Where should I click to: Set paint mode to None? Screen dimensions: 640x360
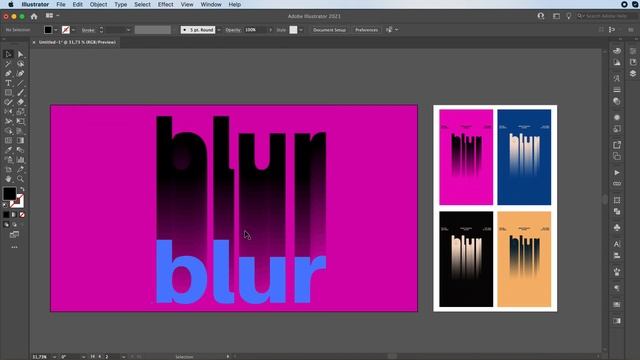click(x=22, y=215)
